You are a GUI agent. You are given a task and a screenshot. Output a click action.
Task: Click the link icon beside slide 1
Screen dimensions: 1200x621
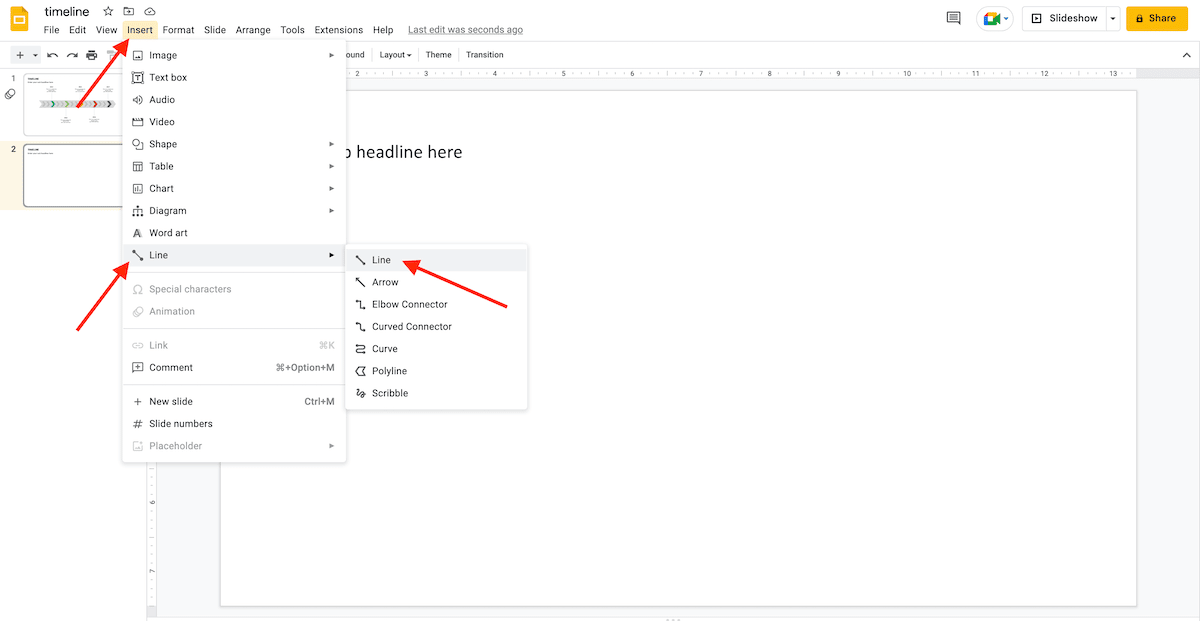pyautogui.click(x=10, y=94)
